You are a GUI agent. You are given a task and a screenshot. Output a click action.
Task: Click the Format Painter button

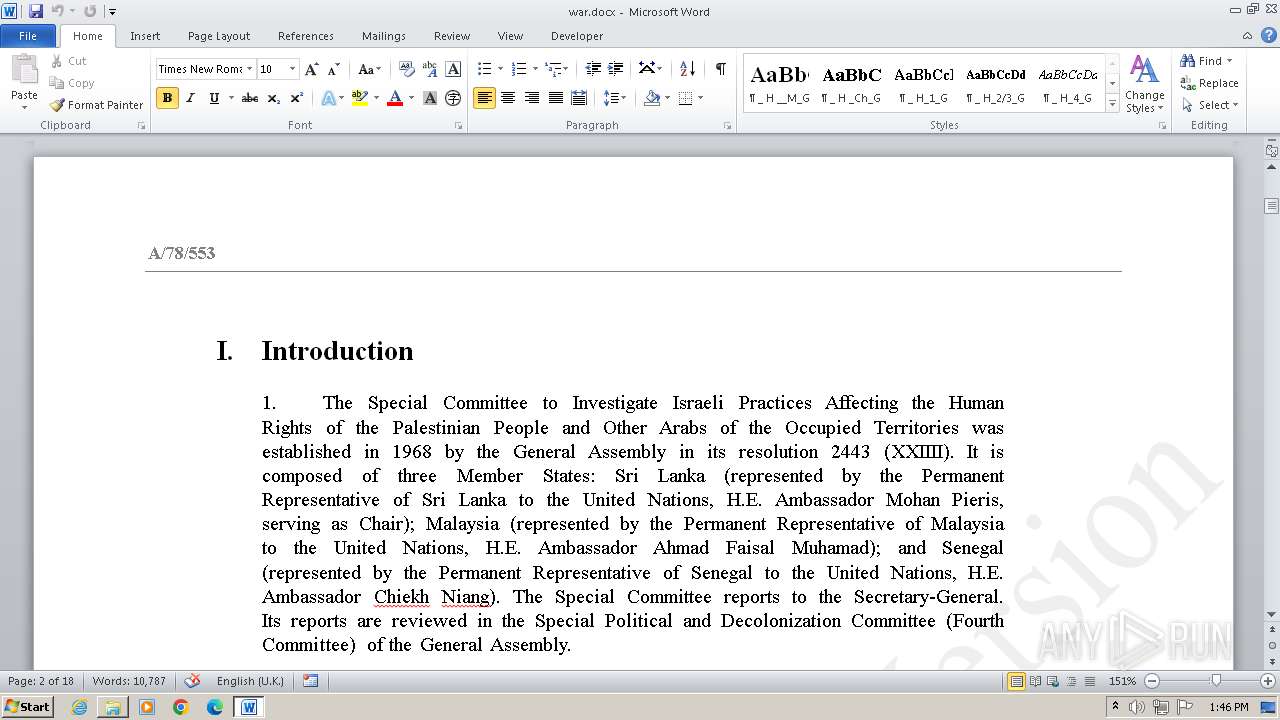tap(96, 105)
